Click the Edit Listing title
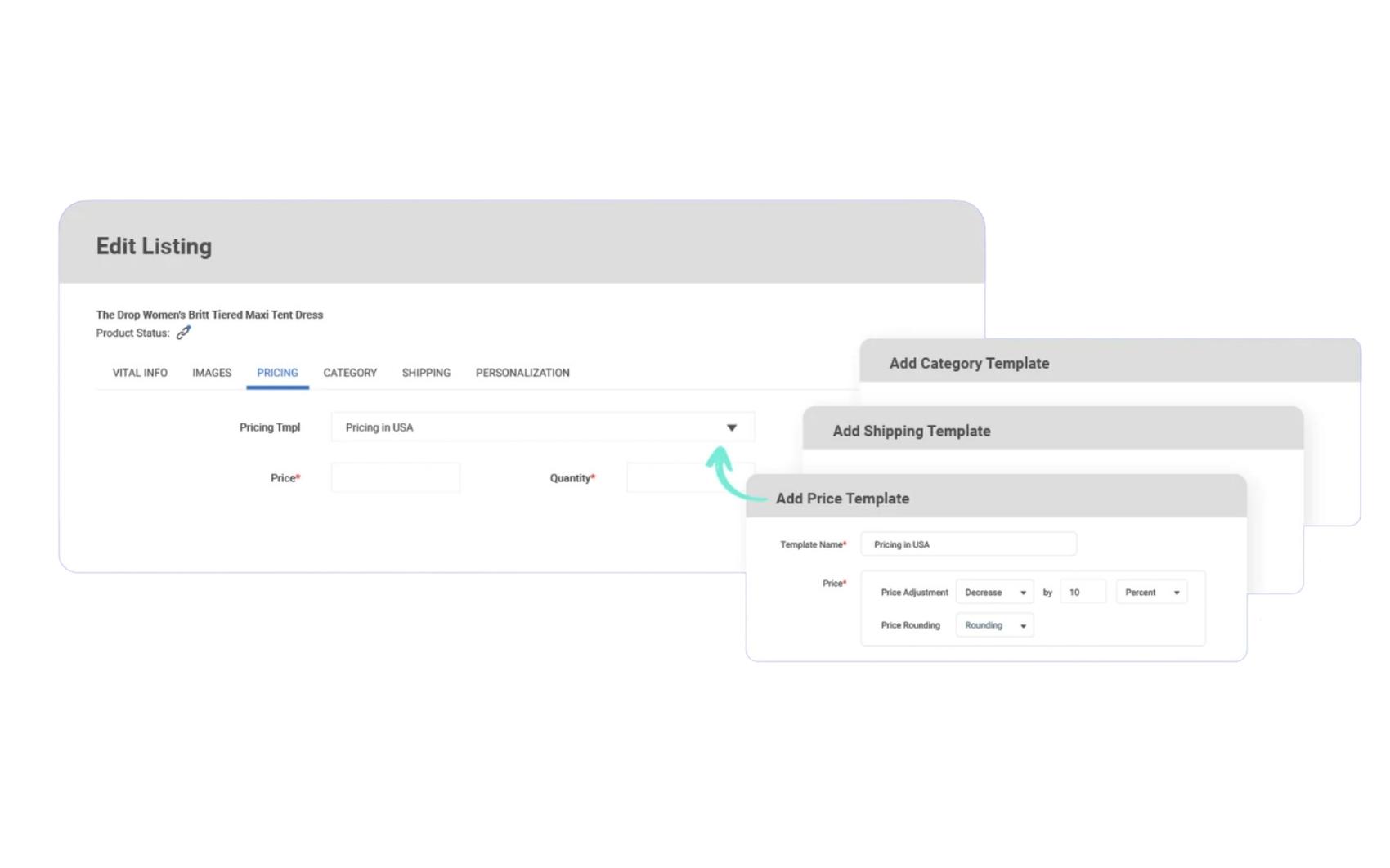1390x868 pixels. [x=154, y=246]
